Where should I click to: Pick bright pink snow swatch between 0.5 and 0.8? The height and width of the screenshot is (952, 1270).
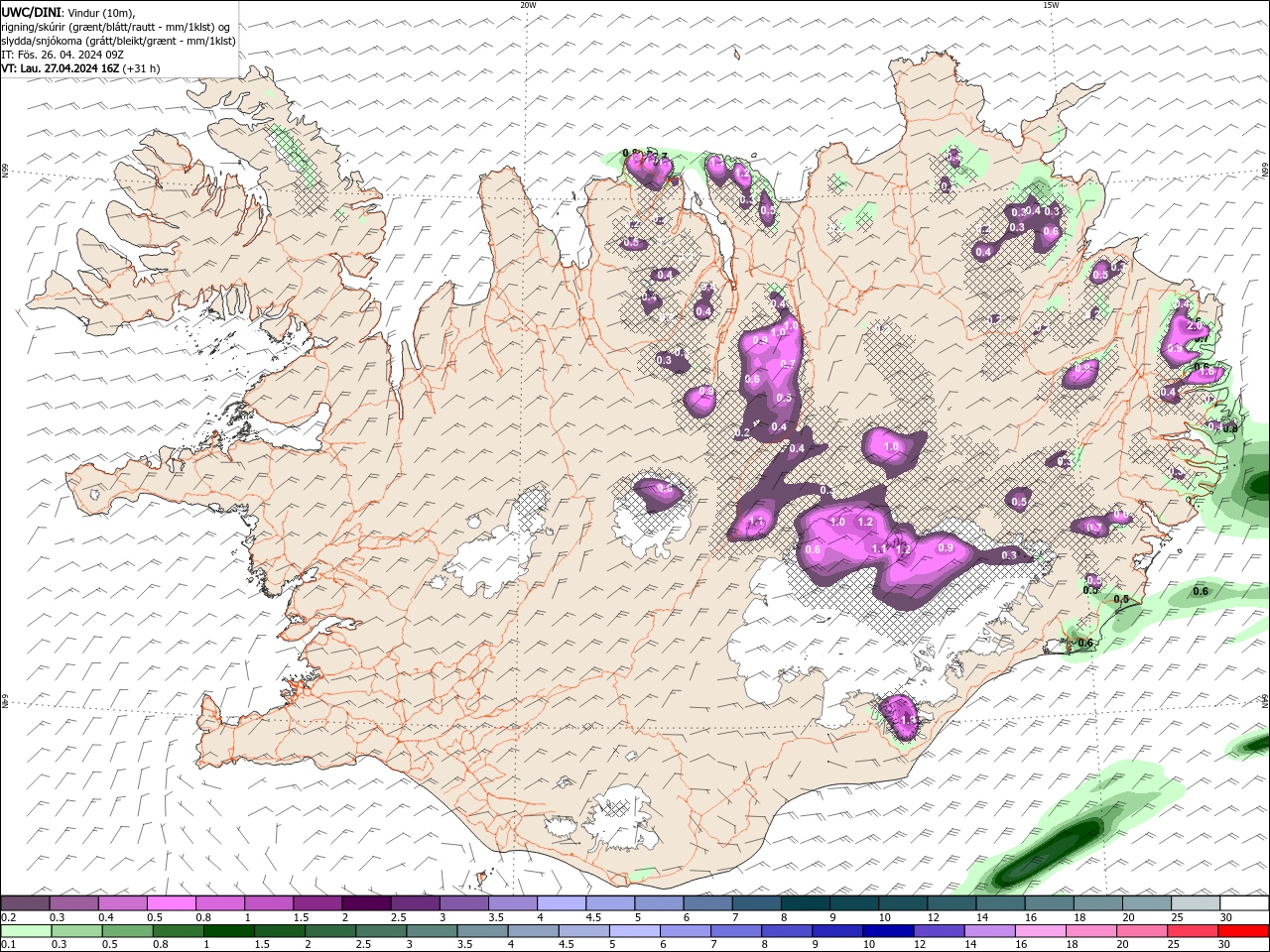click(172, 903)
